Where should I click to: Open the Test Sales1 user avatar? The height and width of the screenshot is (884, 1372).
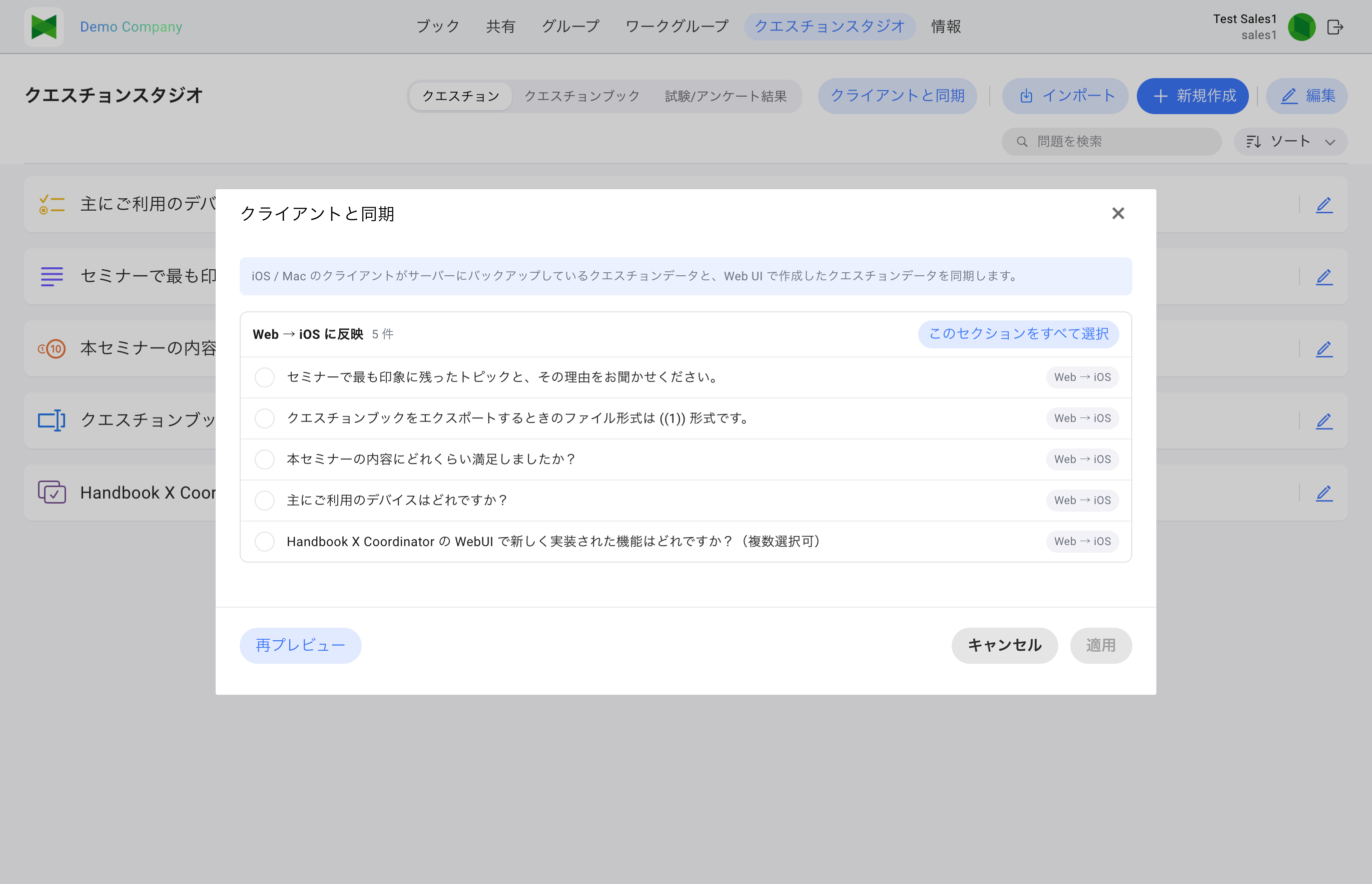pyautogui.click(x=1301, y=27)
